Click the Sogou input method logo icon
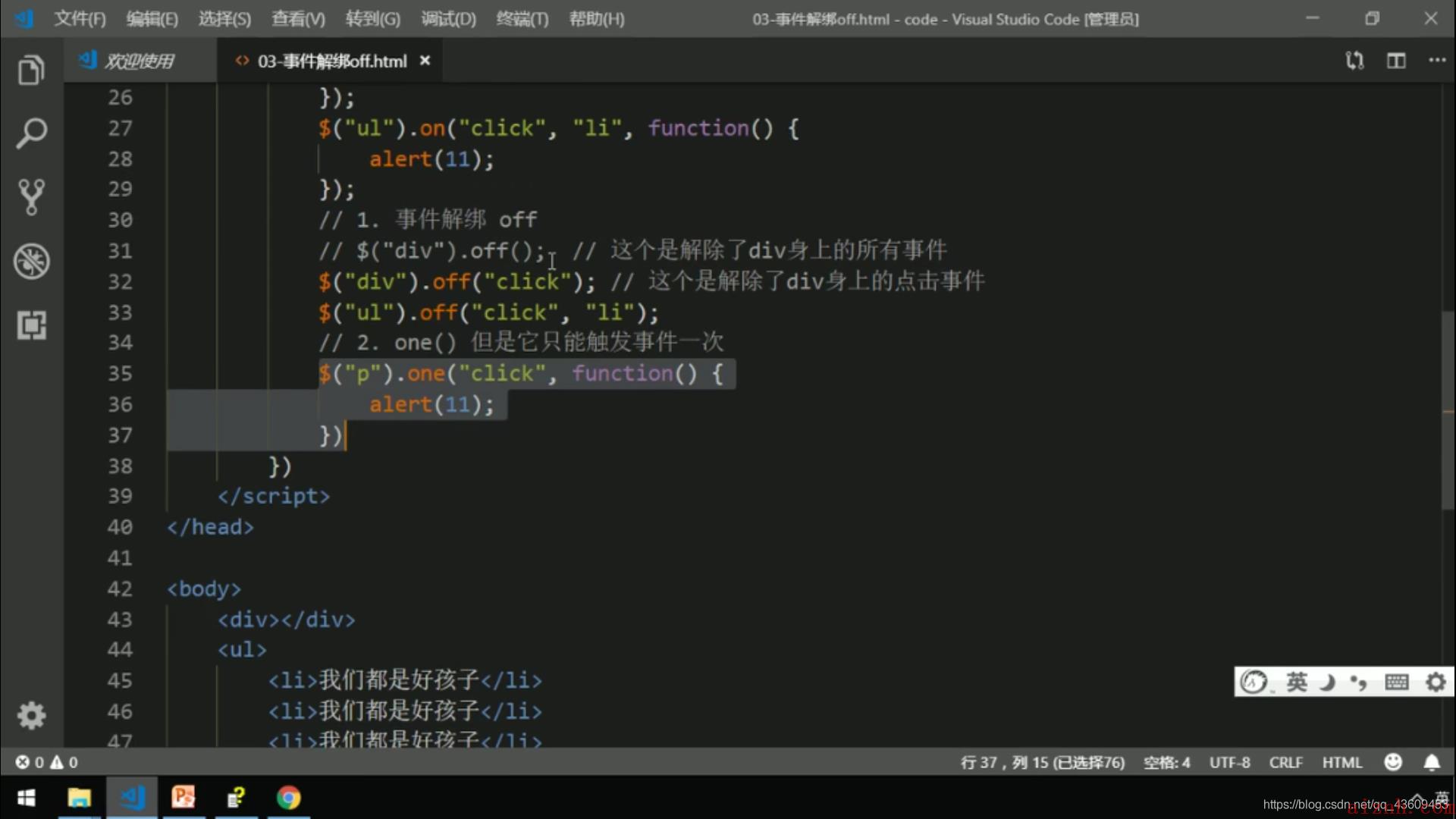1456x819 pixels. (1254, 682)
